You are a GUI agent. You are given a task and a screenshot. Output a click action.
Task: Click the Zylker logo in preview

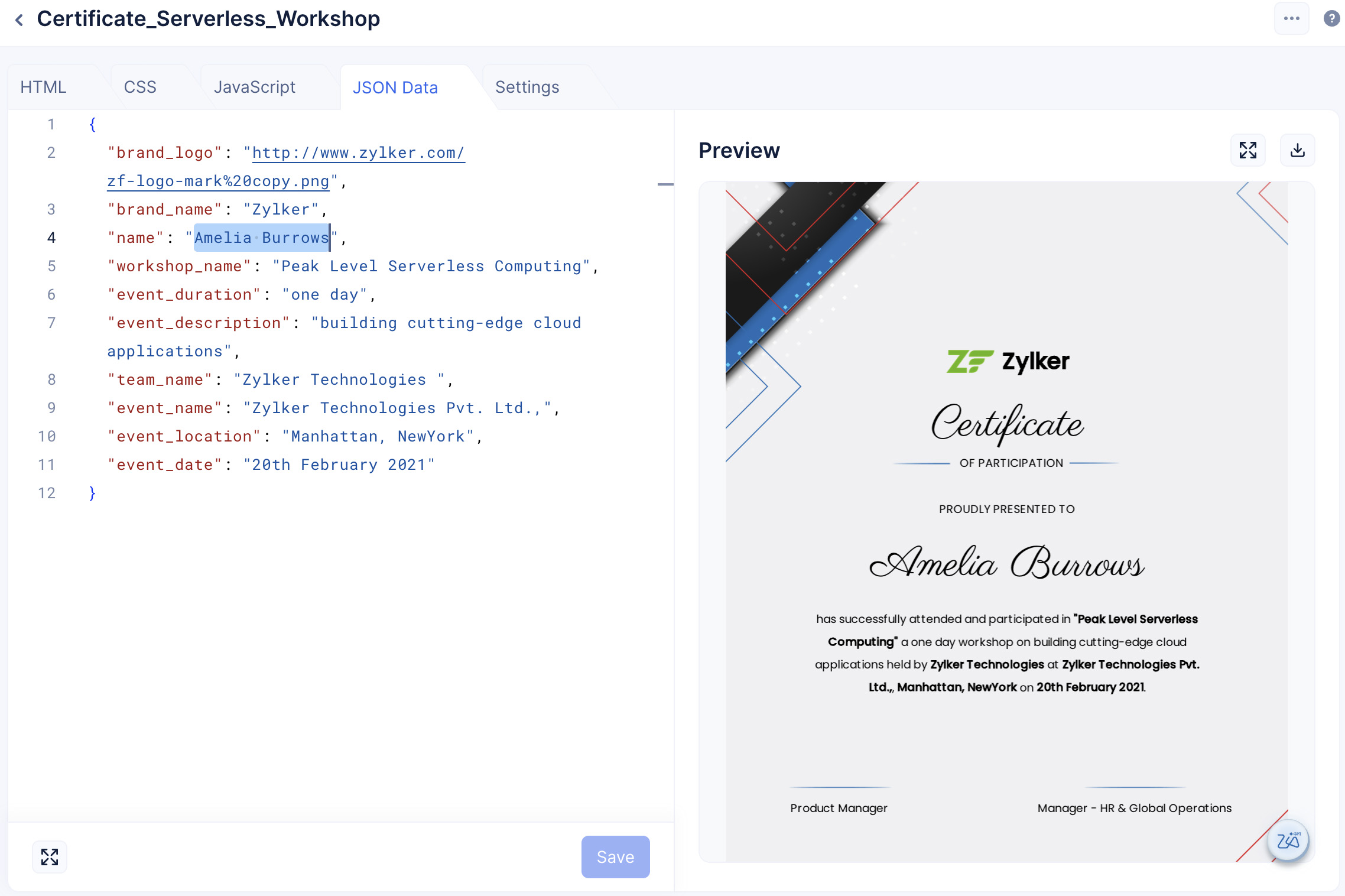coord(1008,361)
